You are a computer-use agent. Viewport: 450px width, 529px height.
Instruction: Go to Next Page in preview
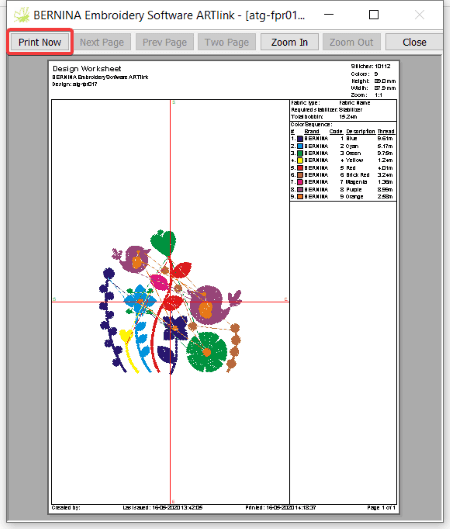pos(102,42)
